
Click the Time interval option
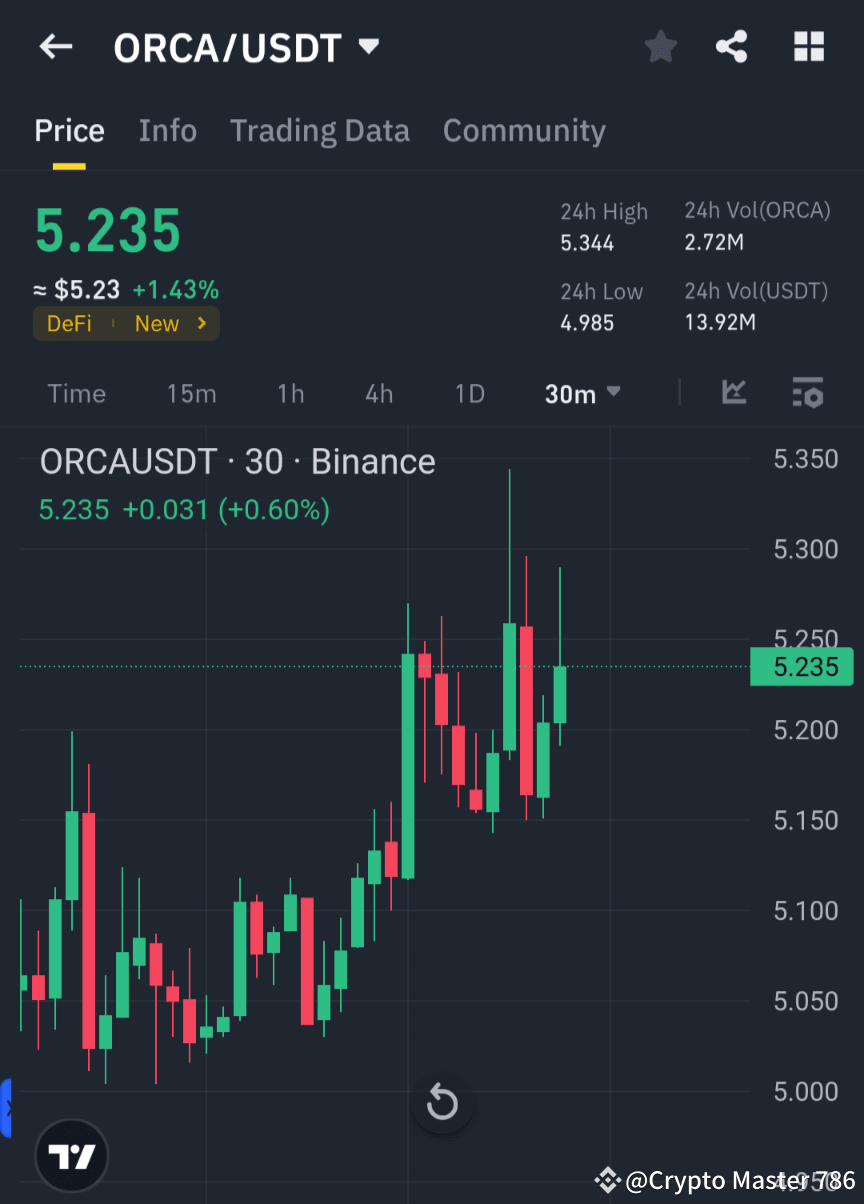click(77, 393)
